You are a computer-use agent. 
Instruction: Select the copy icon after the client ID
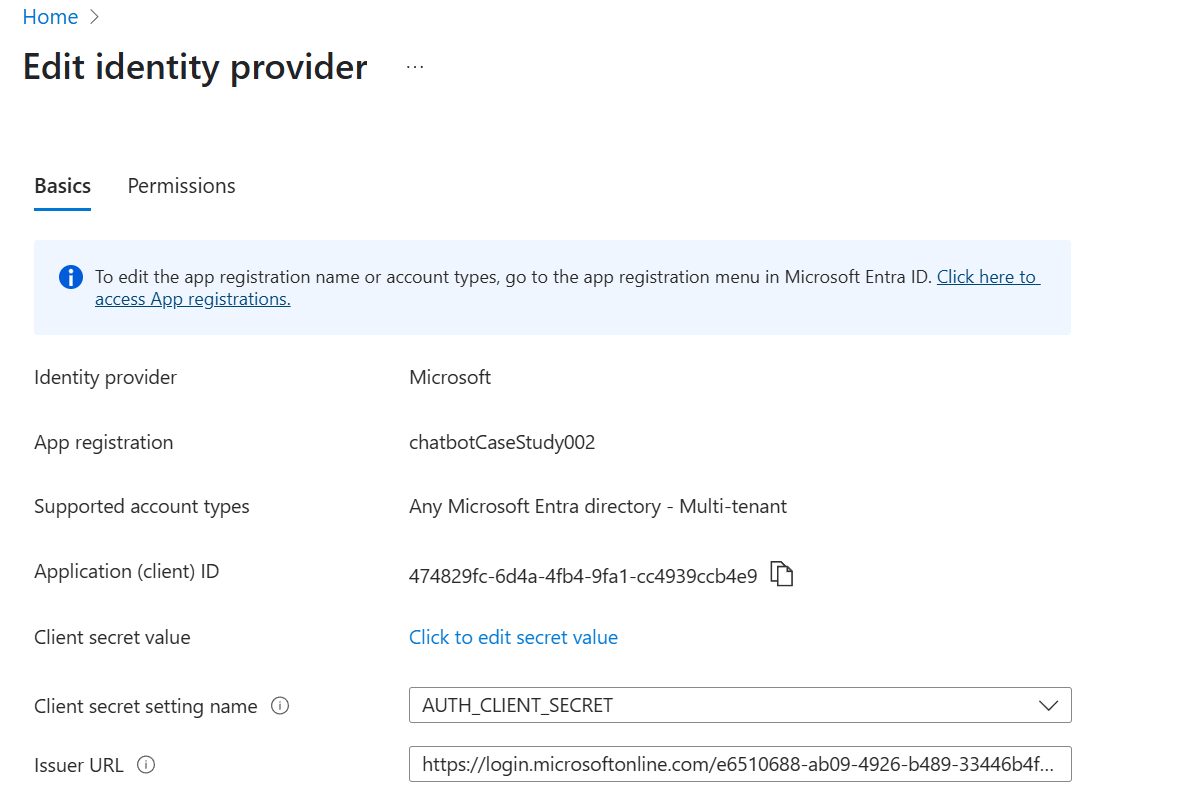(x=782, y=573)
